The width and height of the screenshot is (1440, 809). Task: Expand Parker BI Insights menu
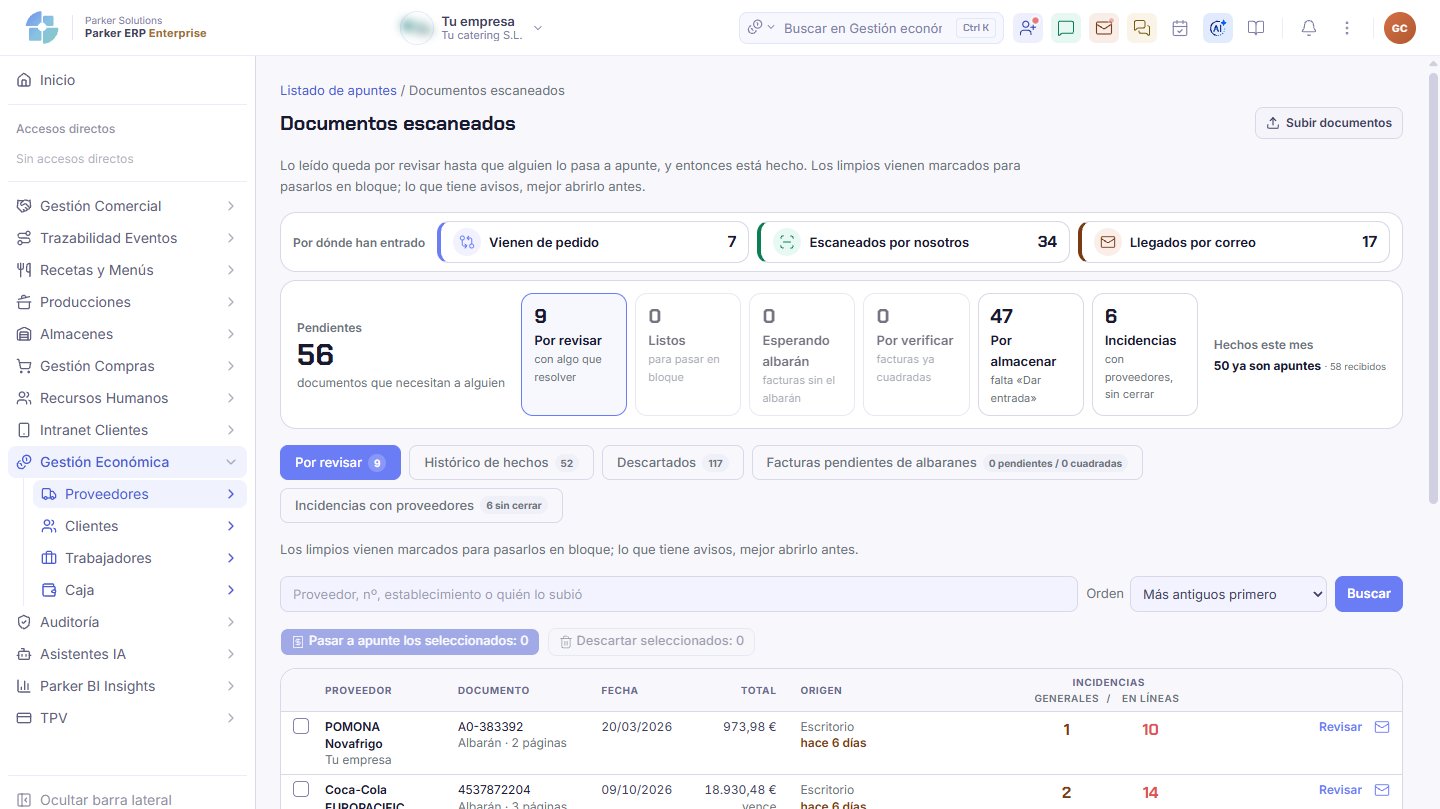pyautogui.click(x=127, y=686)
